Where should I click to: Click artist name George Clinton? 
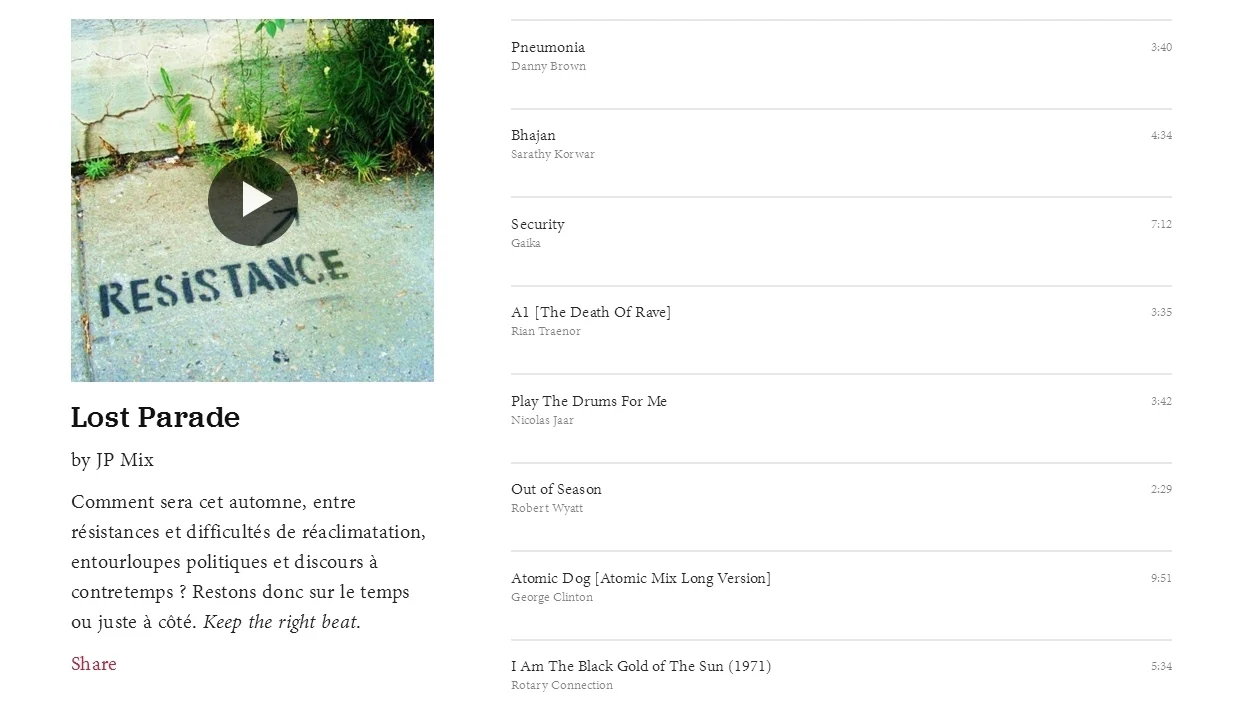(x=552, y=597)
